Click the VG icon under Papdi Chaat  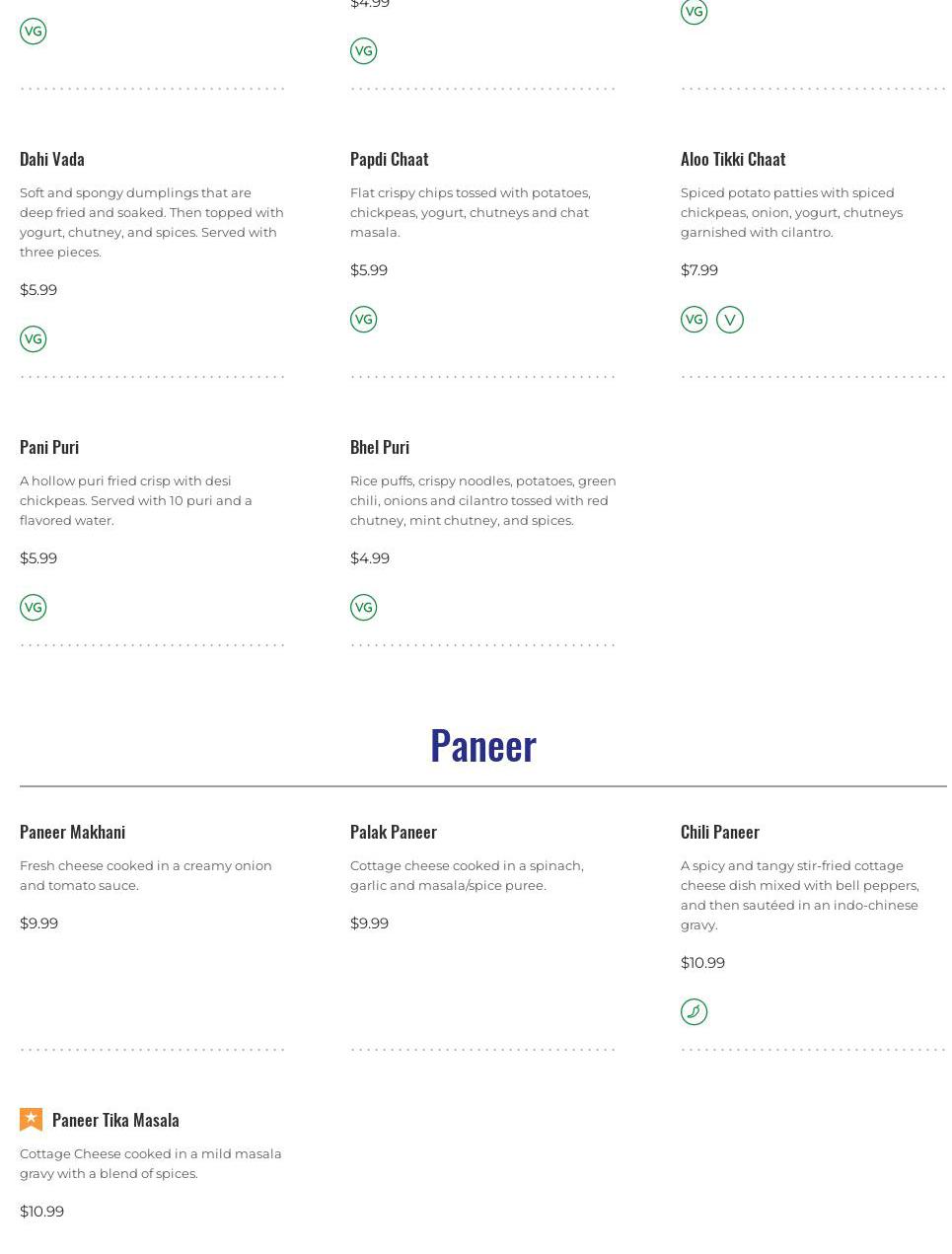364,320
